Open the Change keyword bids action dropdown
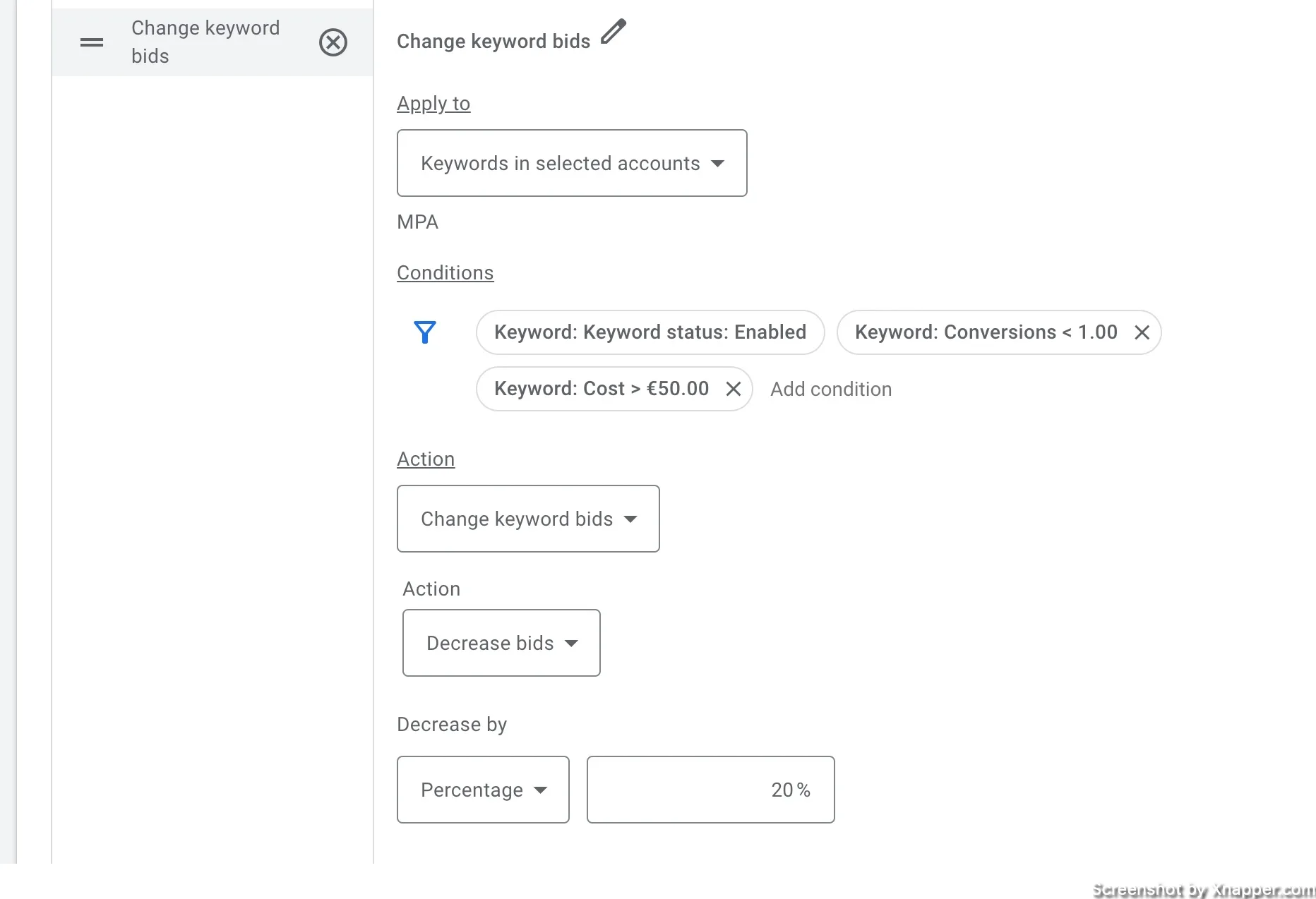The image size is (1316, 899). [528, 519]
